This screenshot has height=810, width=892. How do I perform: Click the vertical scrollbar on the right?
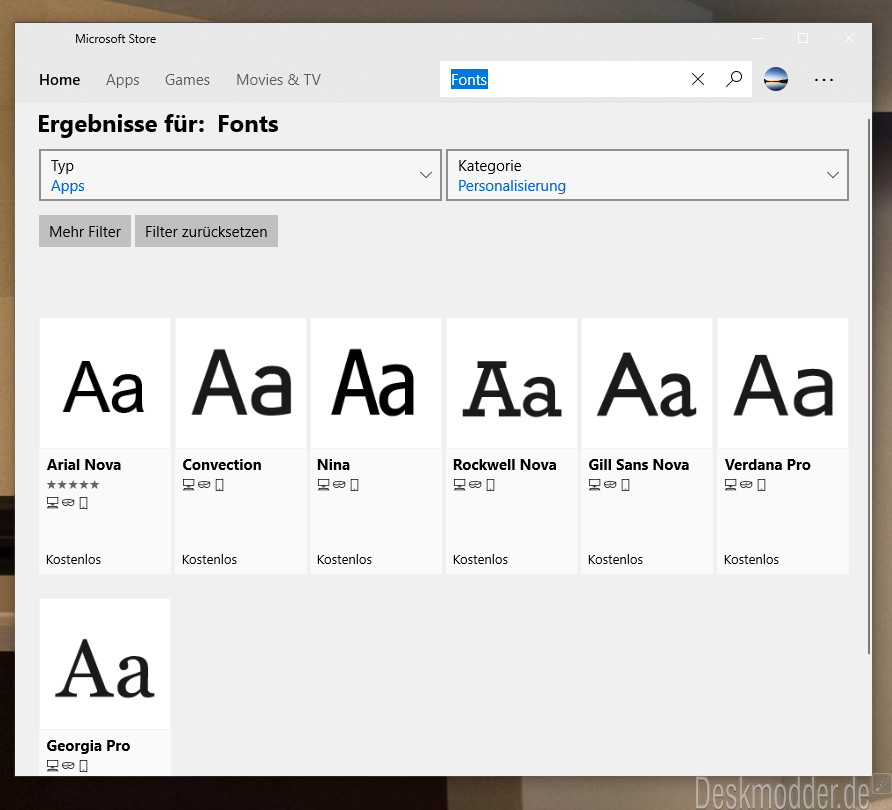point(869,387)
